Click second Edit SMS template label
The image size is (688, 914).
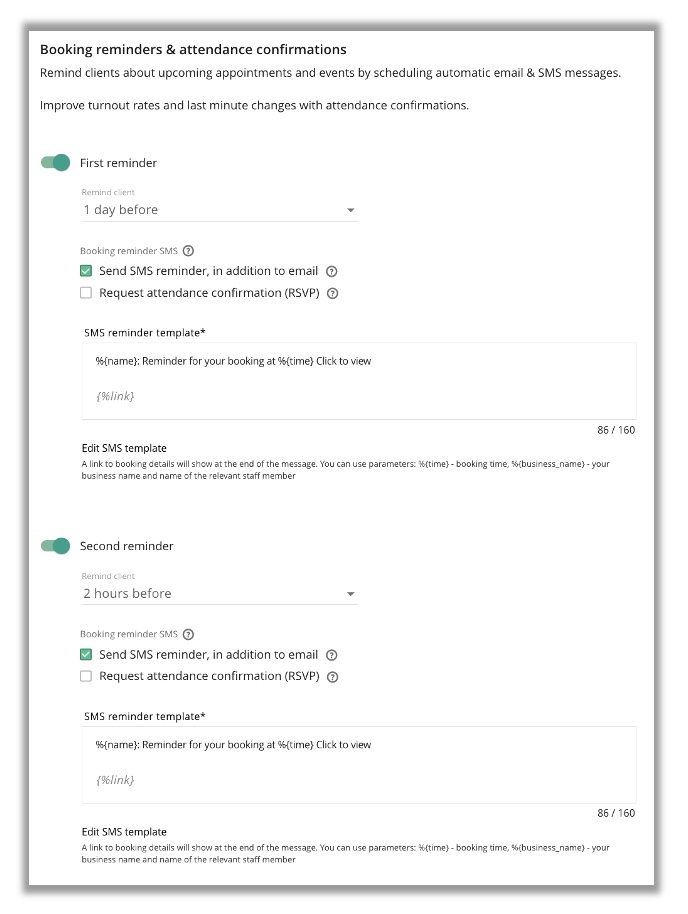[x=124, y=832]
